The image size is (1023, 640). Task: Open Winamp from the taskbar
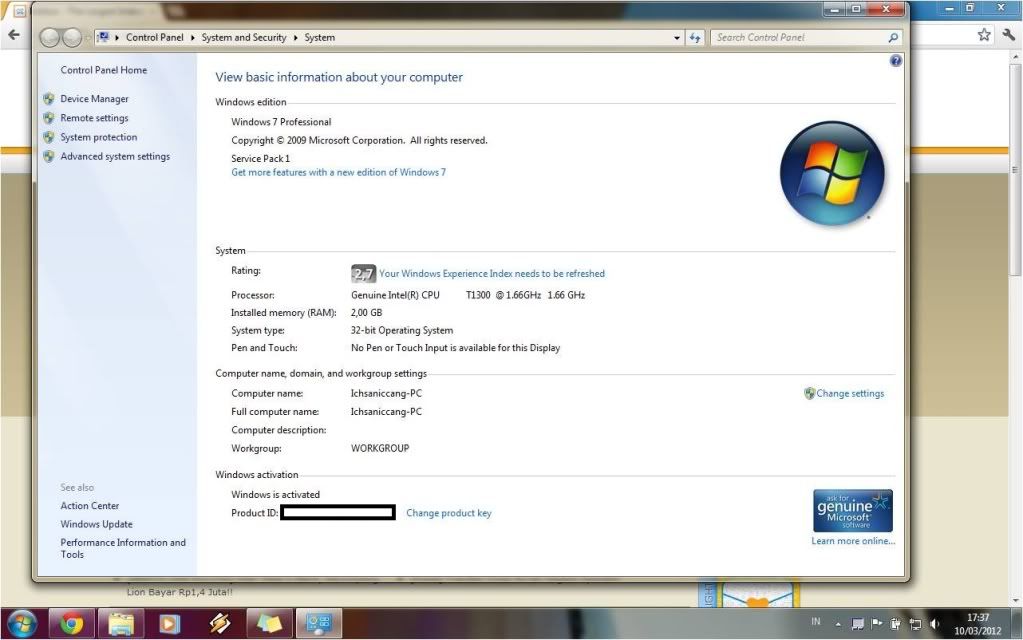pyautogui.click(x=220, y=624)
